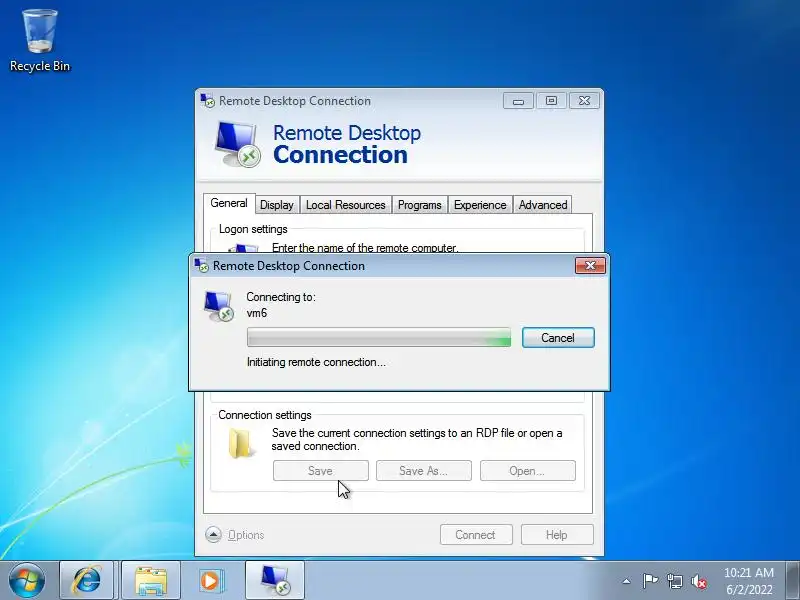Cancel the connection to vm6
The image size is (800, 600).
coord(558,338)
